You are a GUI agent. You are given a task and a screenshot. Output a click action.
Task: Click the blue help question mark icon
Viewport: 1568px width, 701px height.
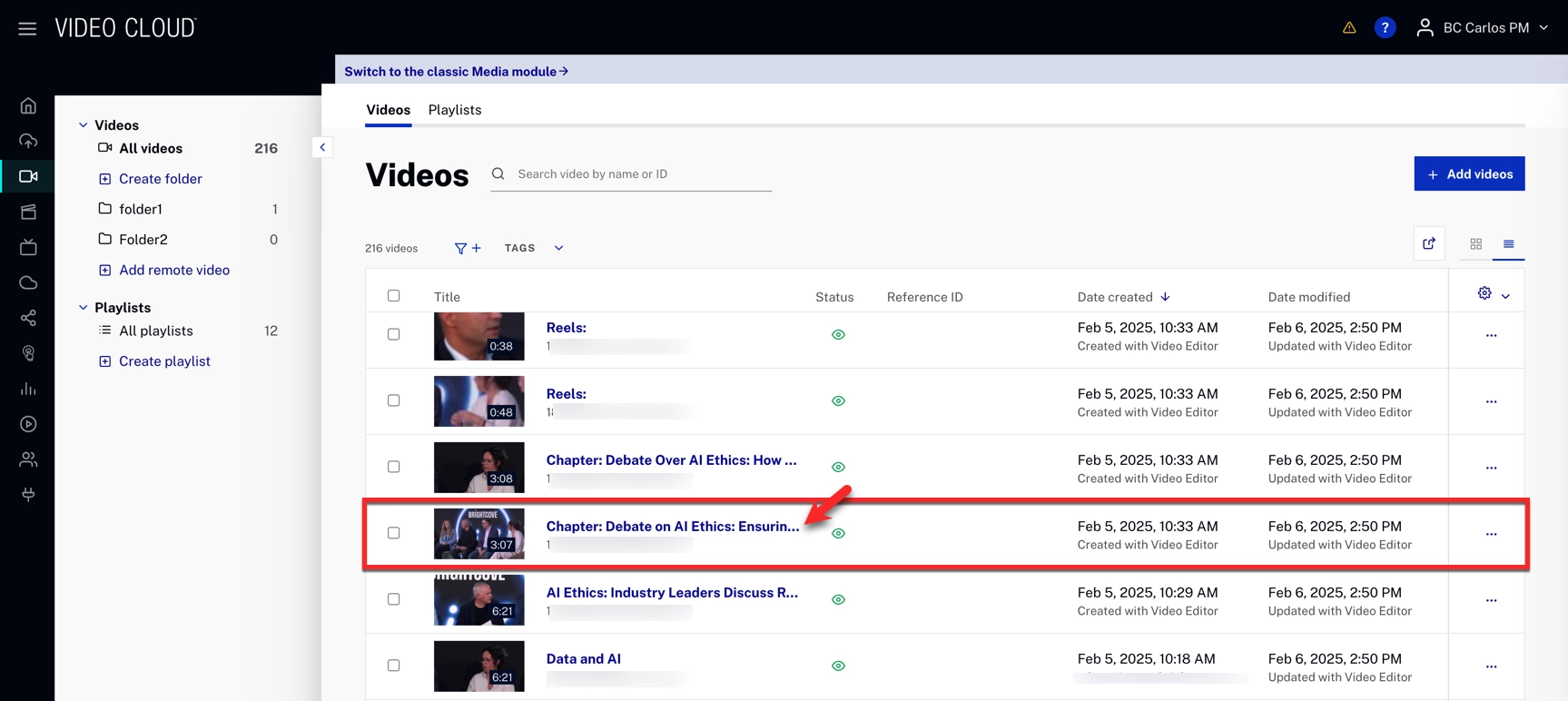pyautogui.click(x=1385, y=28)
